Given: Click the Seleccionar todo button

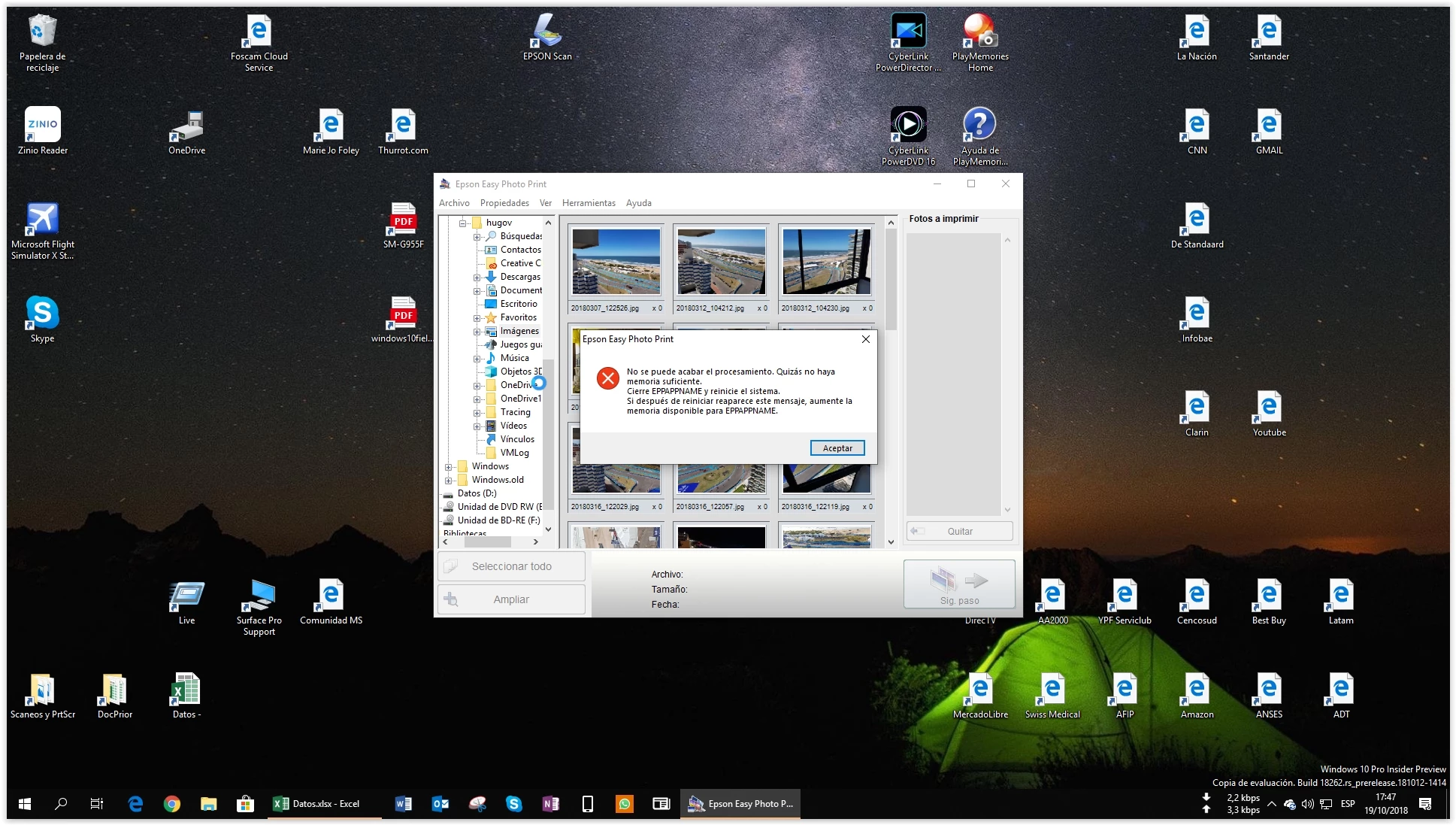Looking at the screenshot, I should tap(511, 566).
